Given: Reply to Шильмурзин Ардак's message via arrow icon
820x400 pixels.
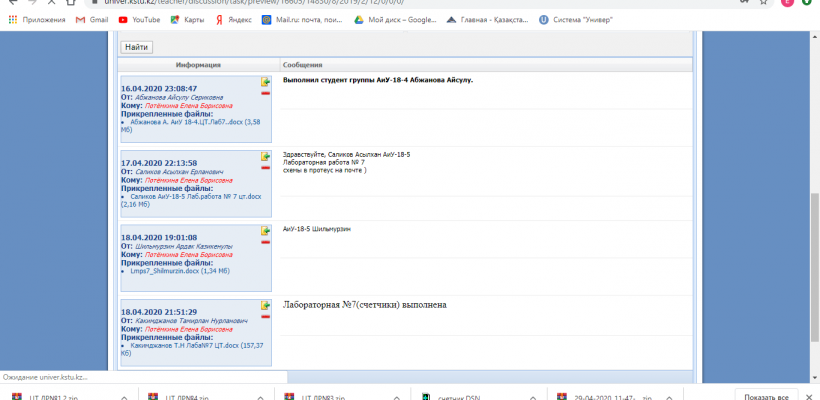Looking at the screenshot, I should (266, 231).
